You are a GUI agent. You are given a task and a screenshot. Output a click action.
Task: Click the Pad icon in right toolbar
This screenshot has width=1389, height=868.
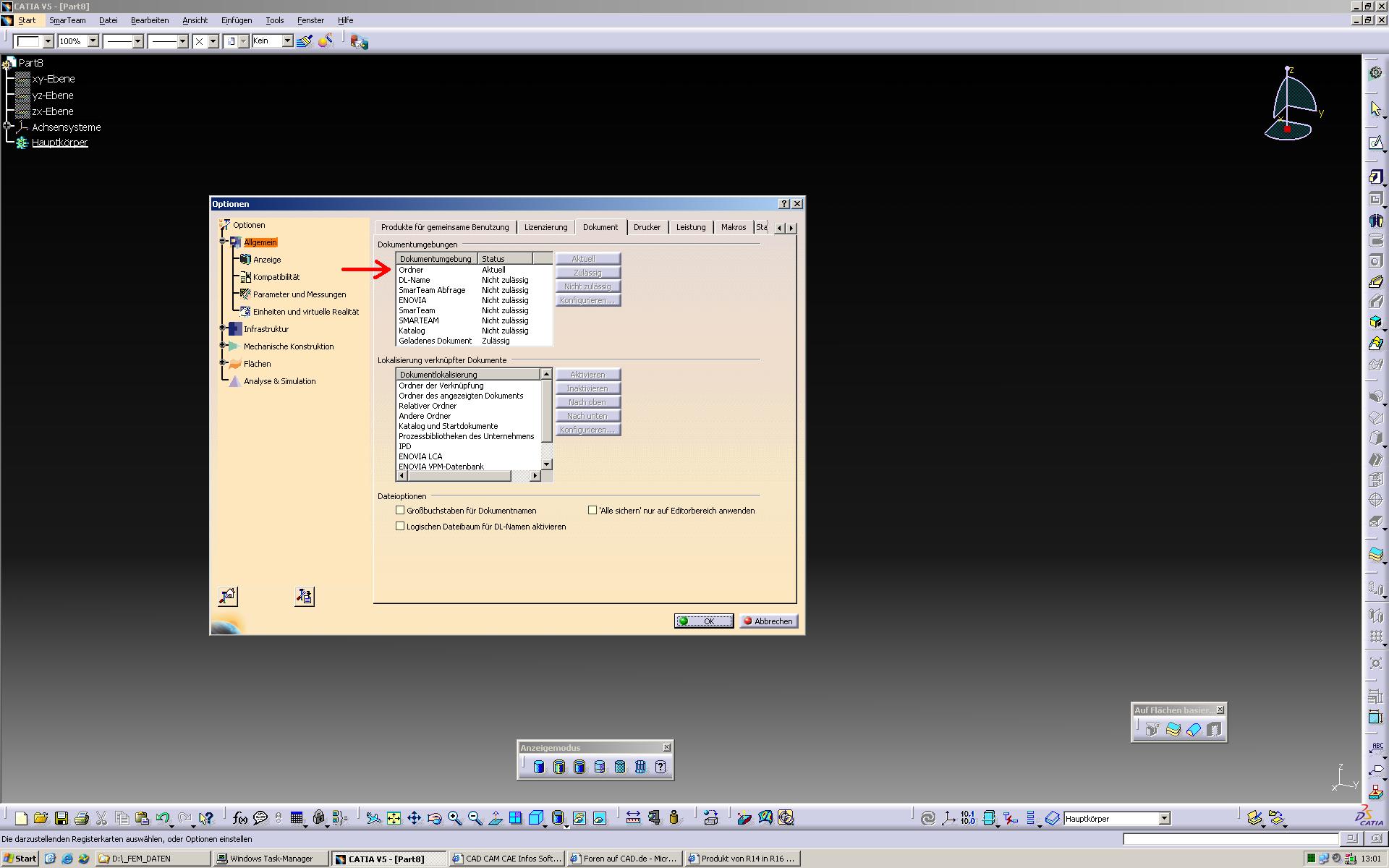coord(1375,176)
